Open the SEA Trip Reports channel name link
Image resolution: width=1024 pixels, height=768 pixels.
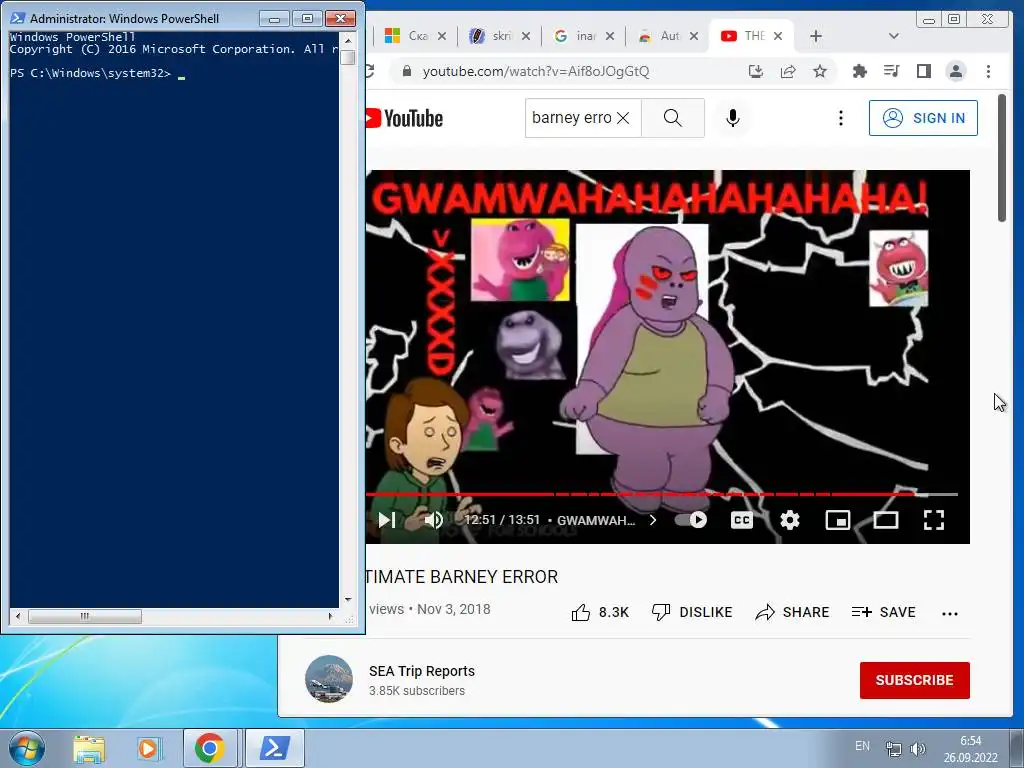422,671
